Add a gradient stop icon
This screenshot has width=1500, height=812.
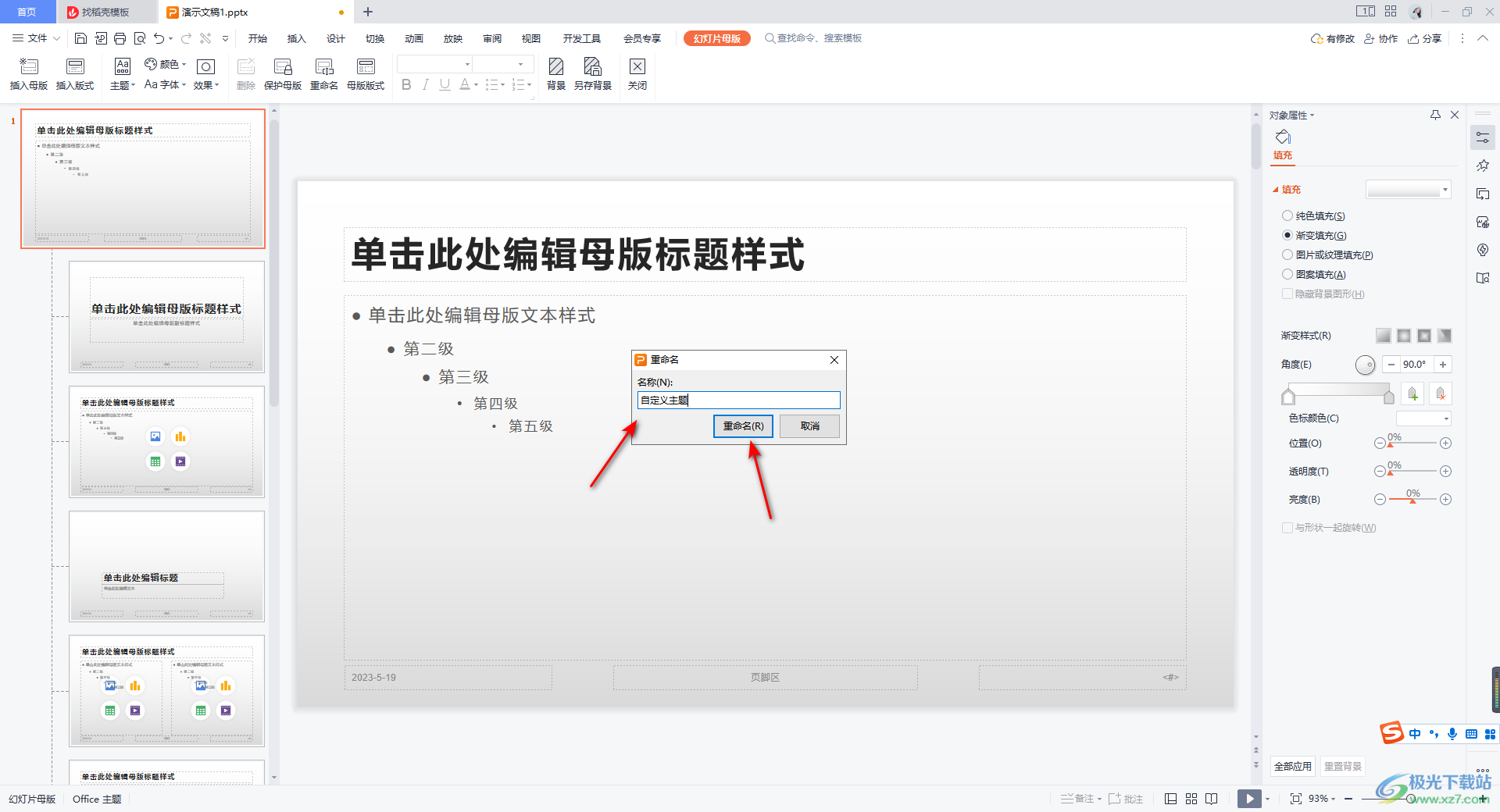1412,394
